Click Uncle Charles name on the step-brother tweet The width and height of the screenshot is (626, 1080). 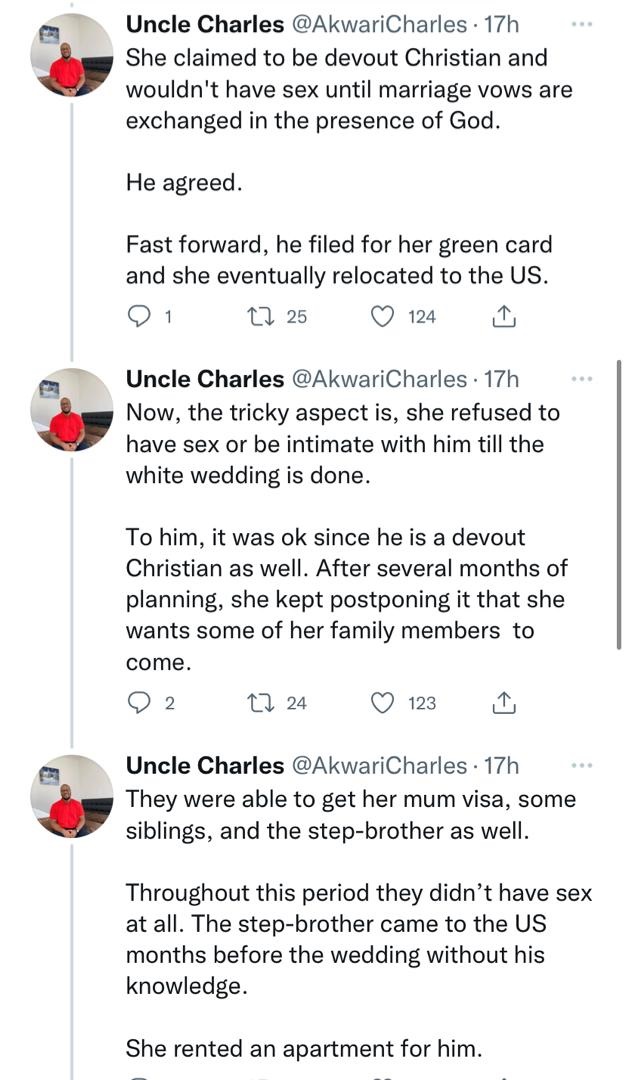(204, 767)
